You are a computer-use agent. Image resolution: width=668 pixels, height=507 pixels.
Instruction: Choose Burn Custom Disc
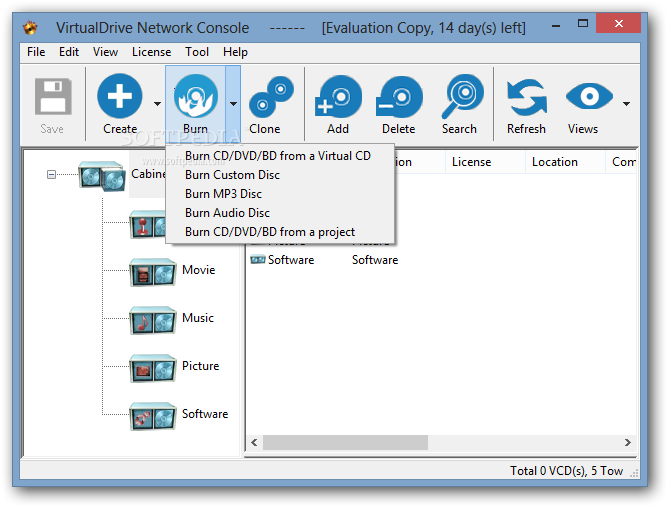[x=280, y=175]
